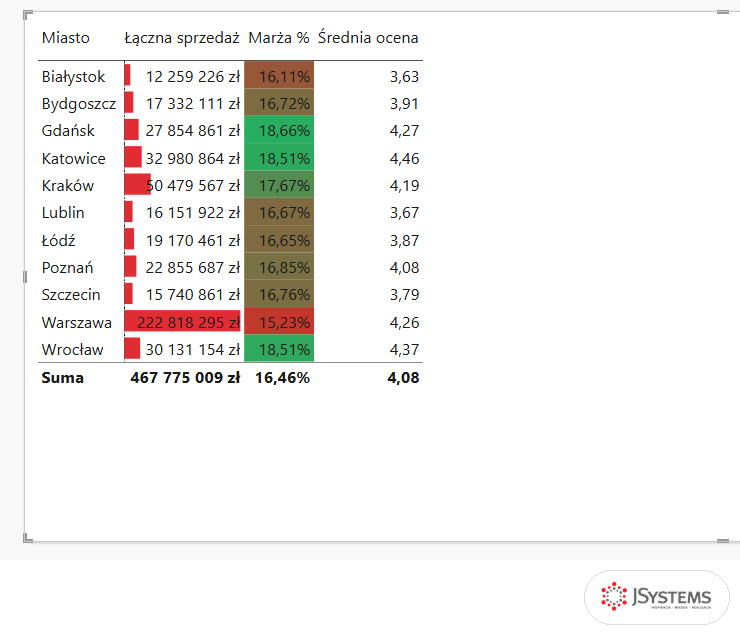
Task: Grab the bottom-right edge handle of visual
Action: [723, 541]
